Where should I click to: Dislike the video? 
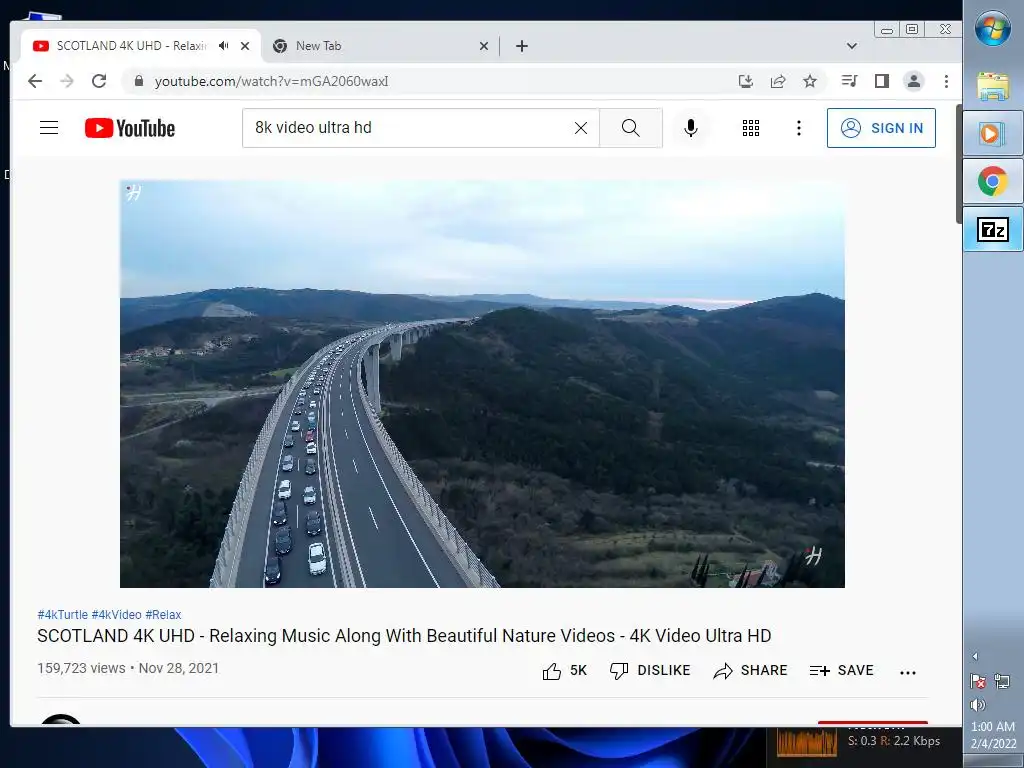[x=650, y=671]
